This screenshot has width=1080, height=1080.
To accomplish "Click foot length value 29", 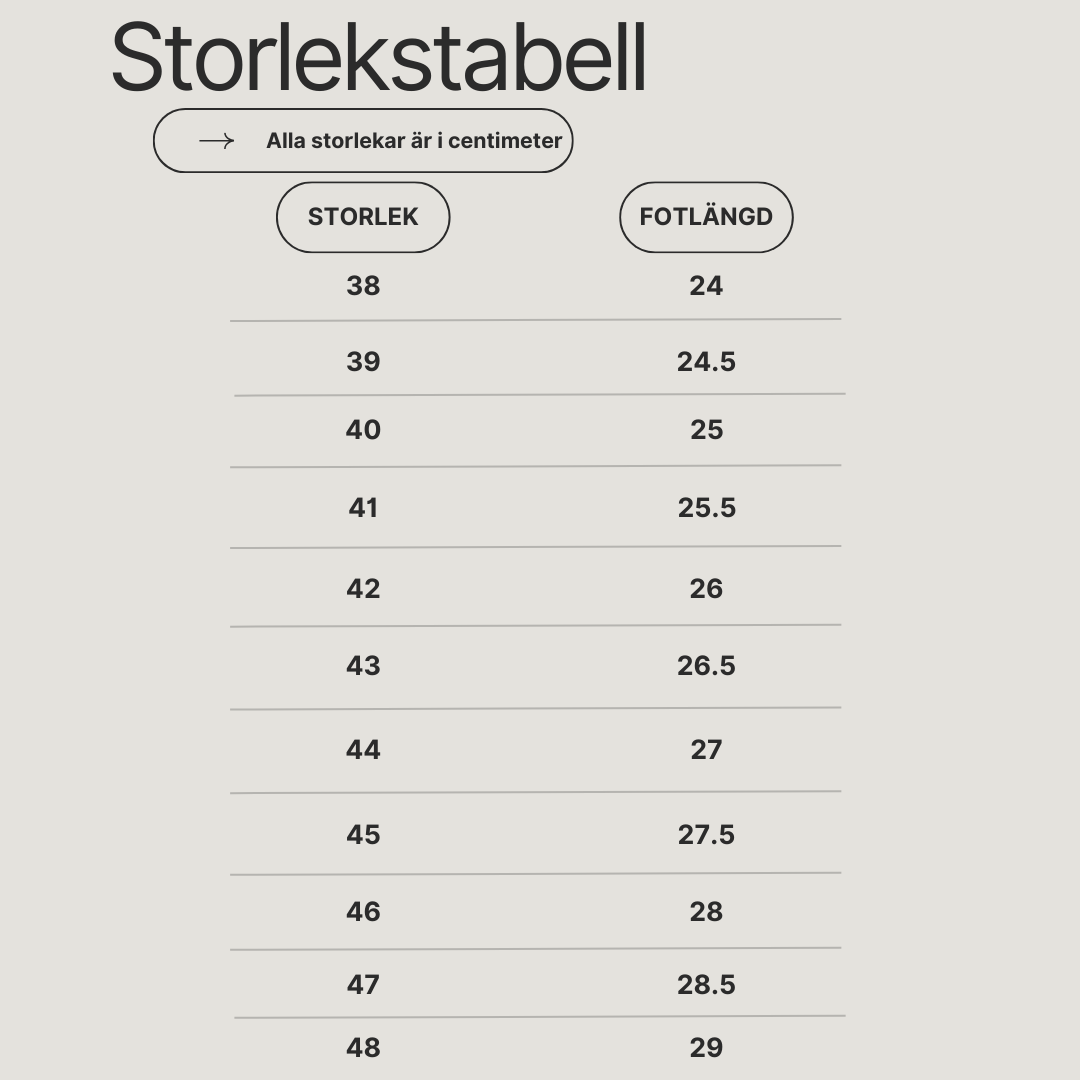I will click(x=706, y=1048).
